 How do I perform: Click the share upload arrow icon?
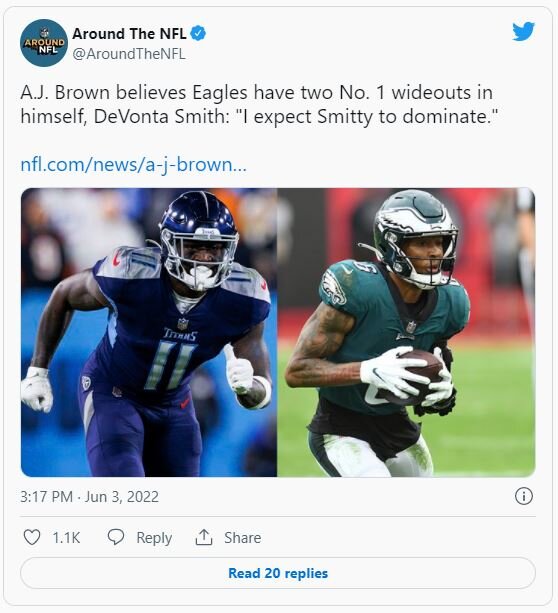coord(204,537)
